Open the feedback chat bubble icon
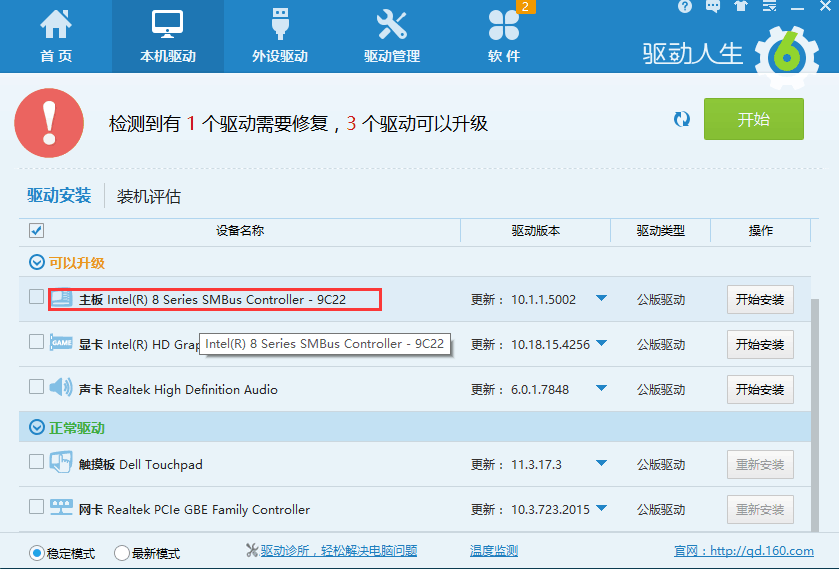Image resolution: width=839 pixels, height=569 pixels. (x=713, y=6)
